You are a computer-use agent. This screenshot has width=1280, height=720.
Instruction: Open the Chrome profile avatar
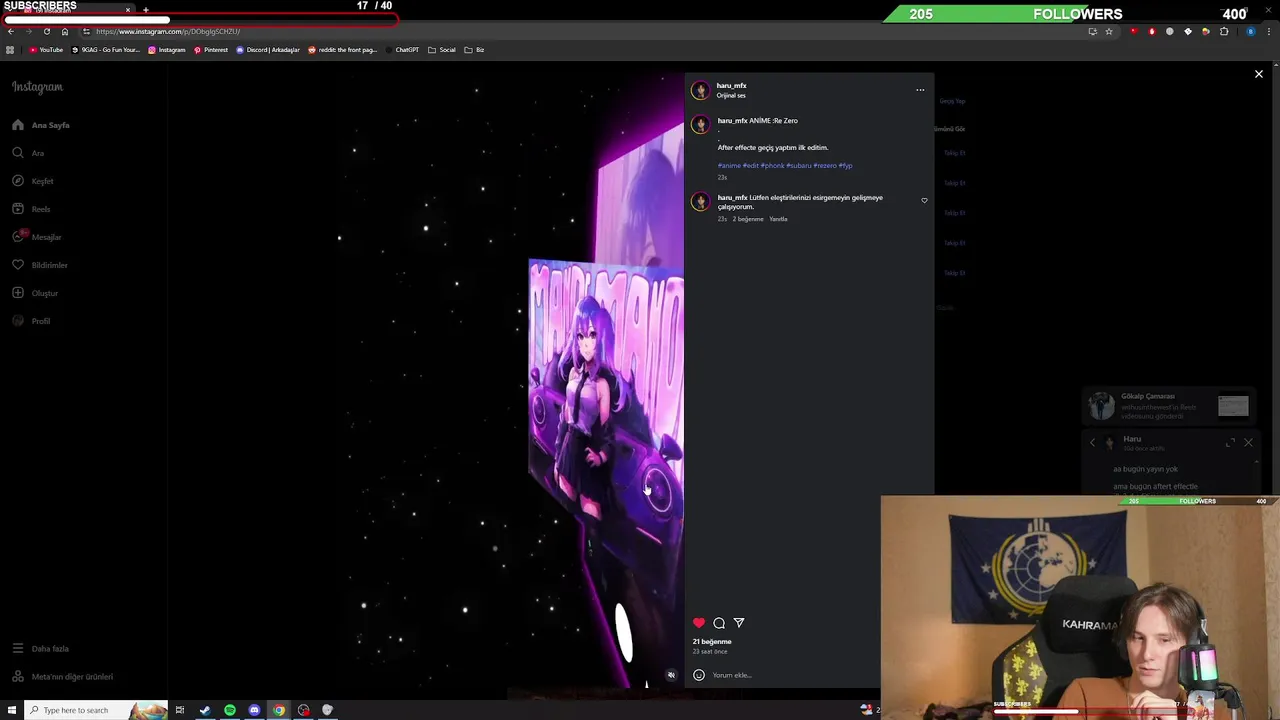pyautogui.click(x=1250, y=31)
